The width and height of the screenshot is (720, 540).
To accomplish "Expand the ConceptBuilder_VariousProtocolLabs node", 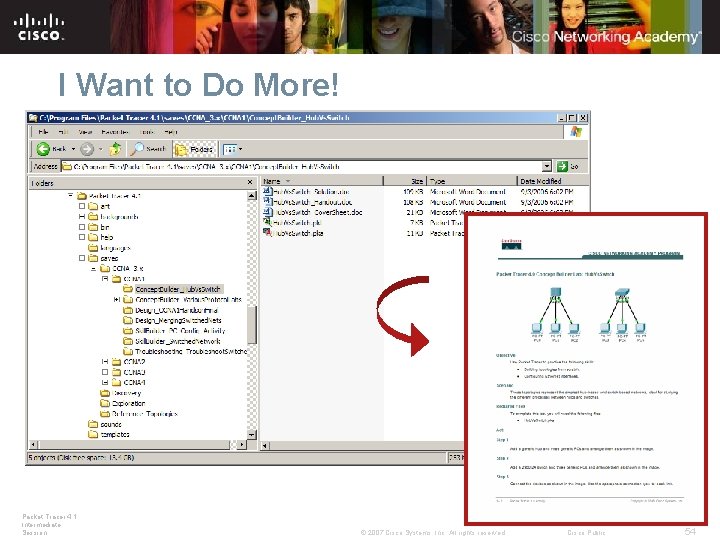I will pos(116,299).
